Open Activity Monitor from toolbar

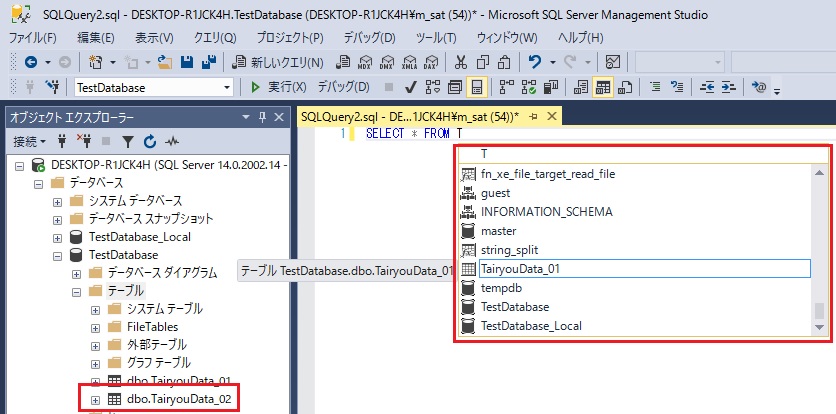pyautogui.click(x=613, y=62)
